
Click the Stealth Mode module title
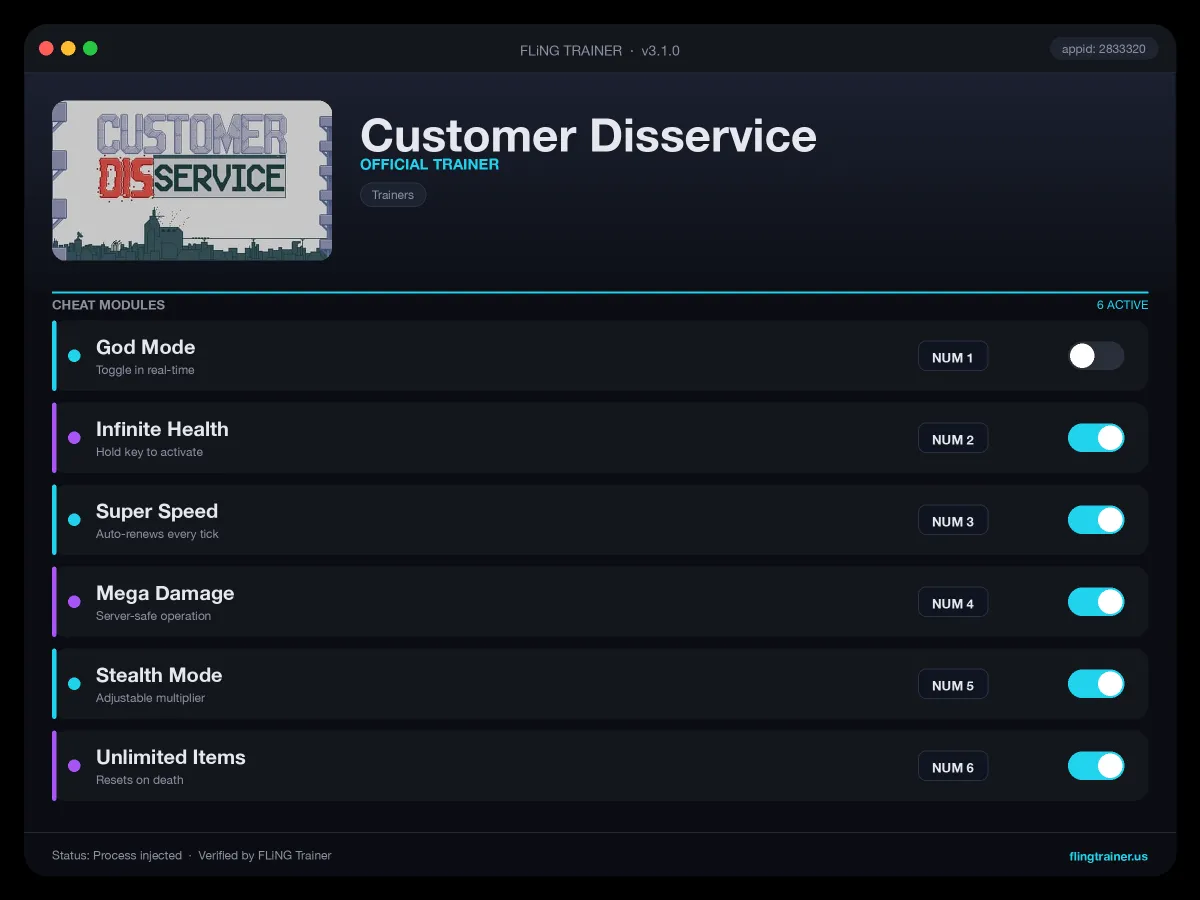159,675
